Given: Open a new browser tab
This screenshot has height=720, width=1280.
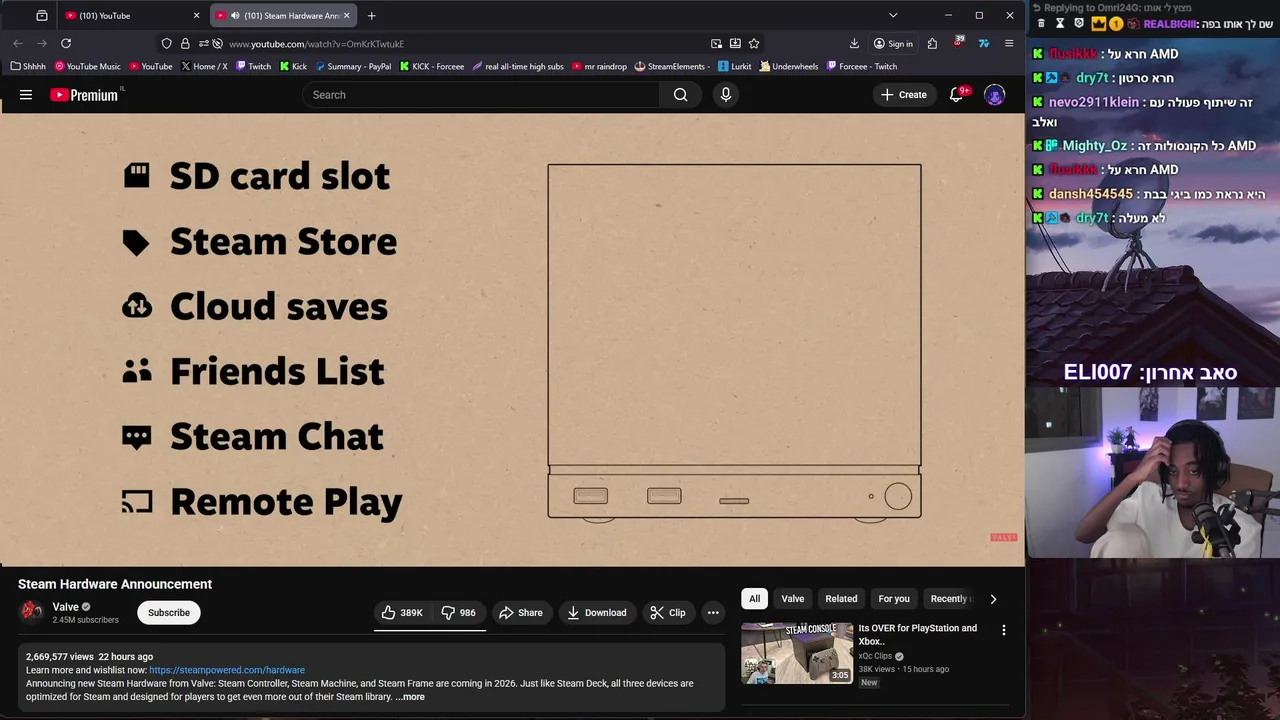Looking at the screenshot, I should pos(371,15).
